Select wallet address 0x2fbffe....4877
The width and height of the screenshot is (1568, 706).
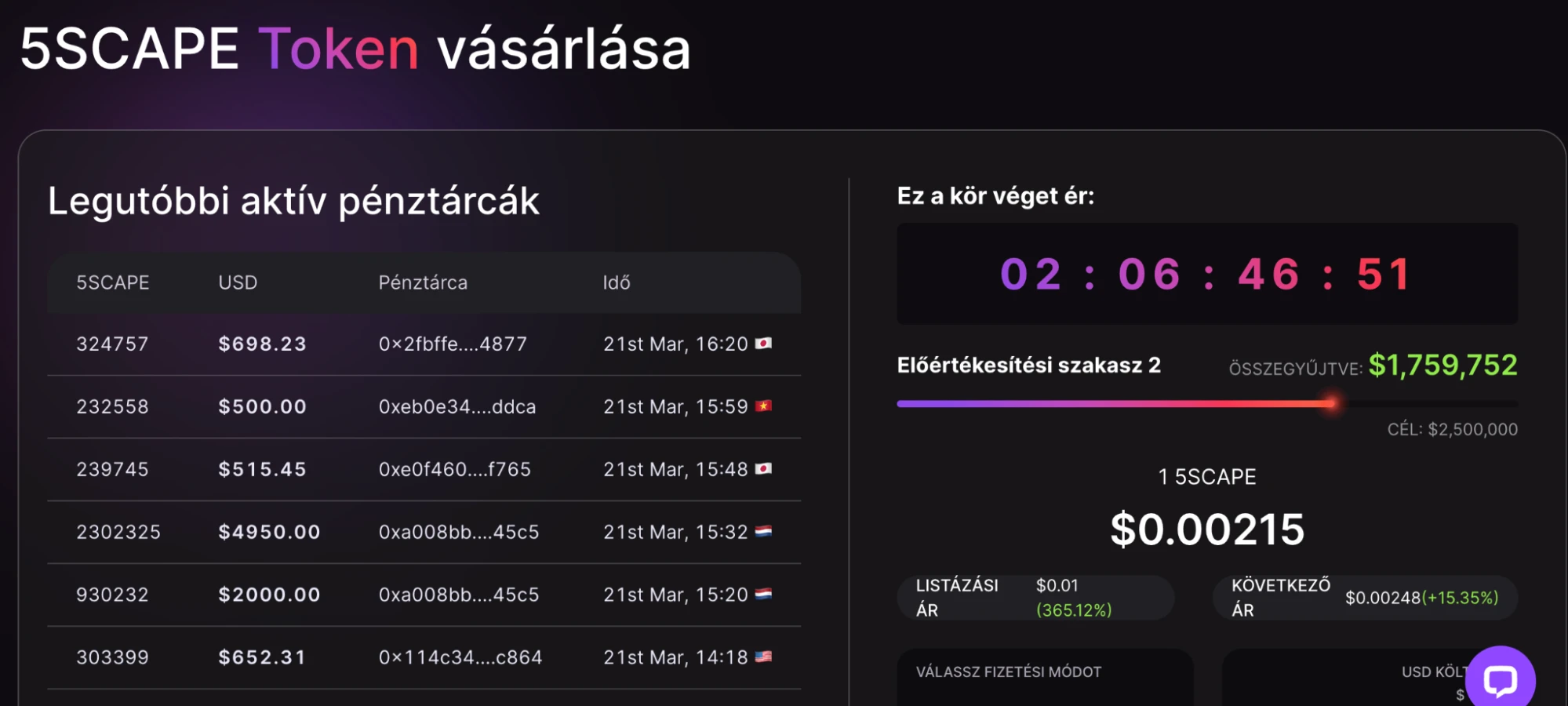[453, 344]
